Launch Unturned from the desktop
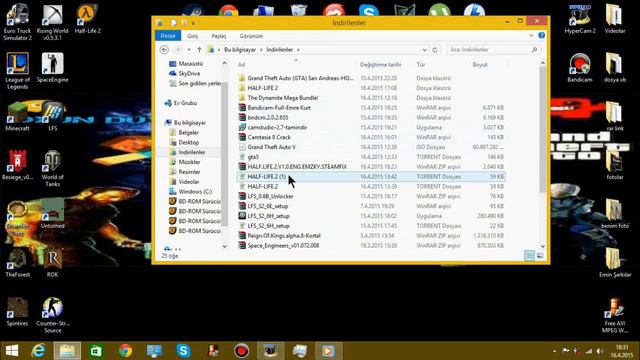This screenshot has width=640, height=360. [x=53, y=214]
